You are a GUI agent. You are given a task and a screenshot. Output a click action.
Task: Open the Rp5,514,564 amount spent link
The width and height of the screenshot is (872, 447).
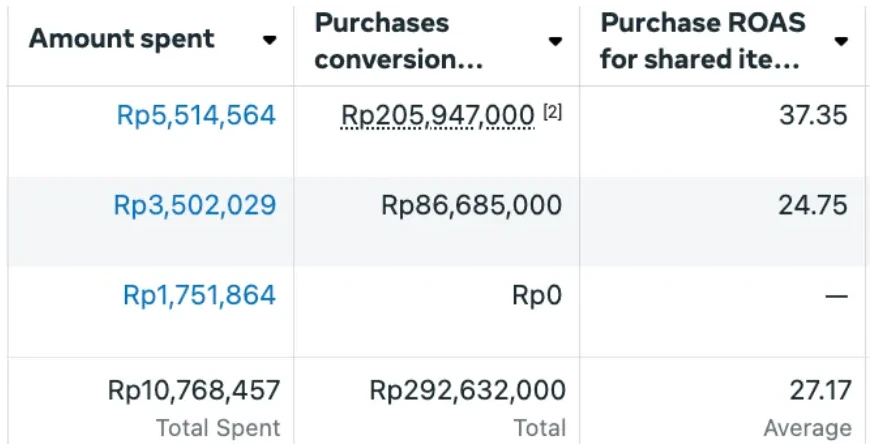(x=196, y=115)
